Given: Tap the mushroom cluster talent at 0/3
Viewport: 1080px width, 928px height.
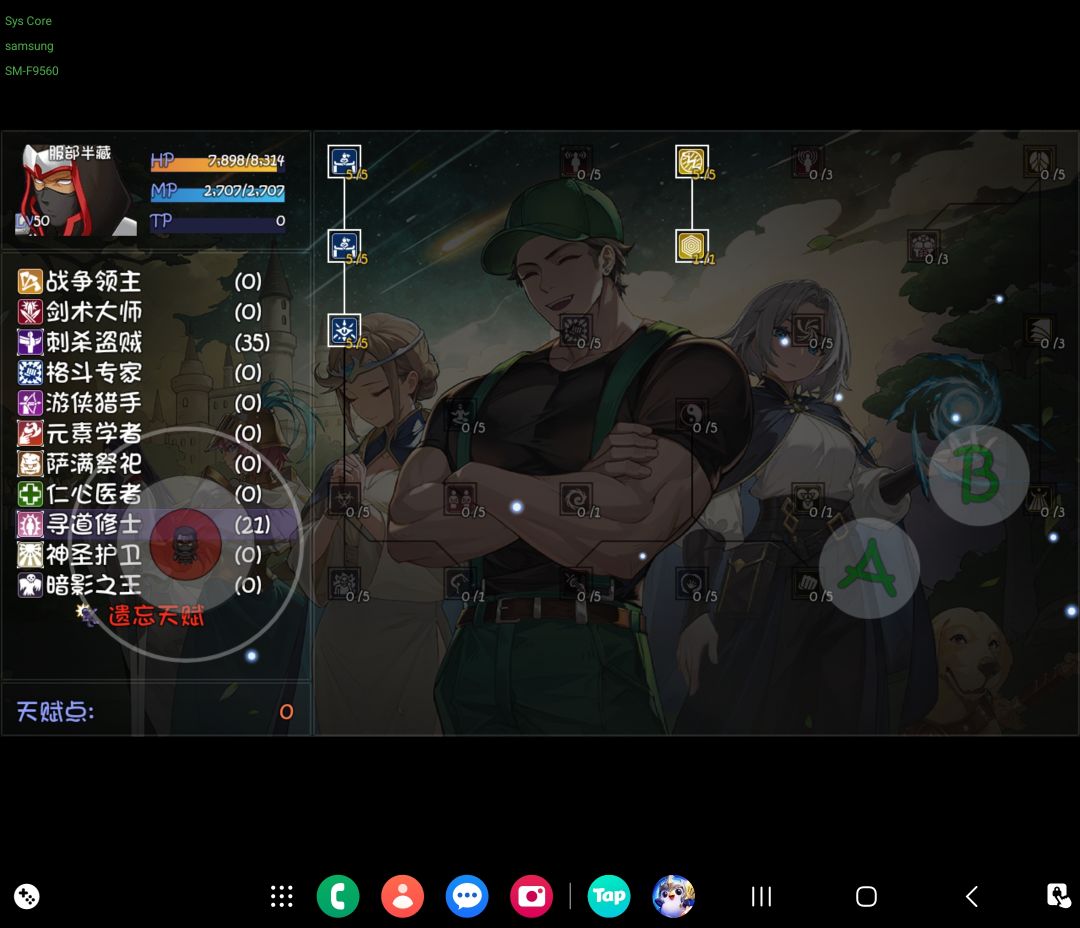Looking at the screenshot, I should pos(923,246).
